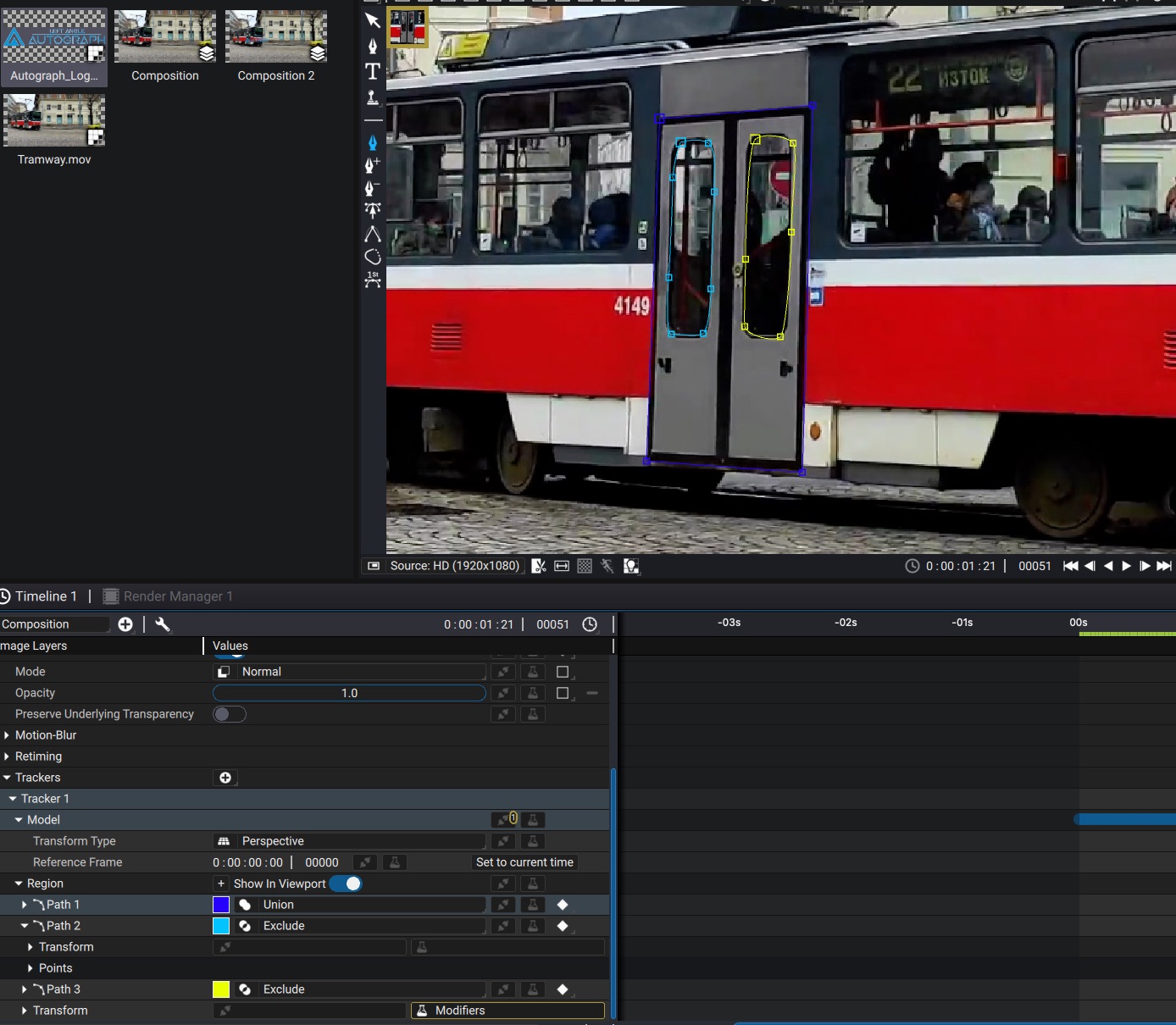1176x1025 pixels.
Task: Click the Reference Frame timecode field
Action: point(247,862)
